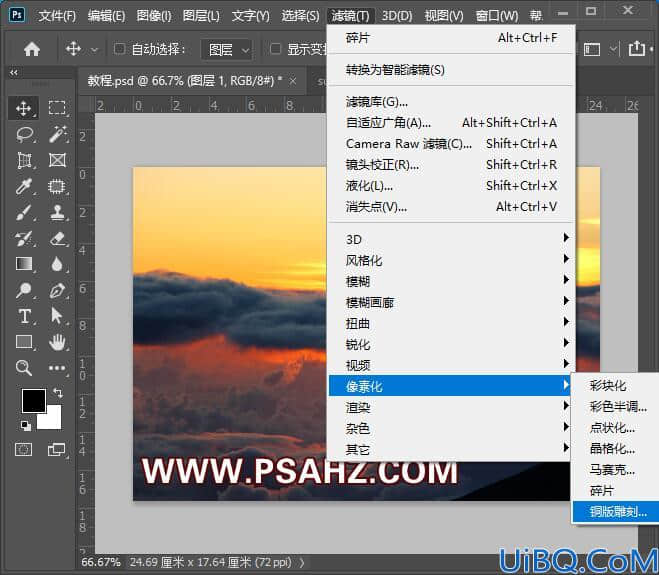Select the Pen tool
659x575 pixels.
[x=57, y=290]
